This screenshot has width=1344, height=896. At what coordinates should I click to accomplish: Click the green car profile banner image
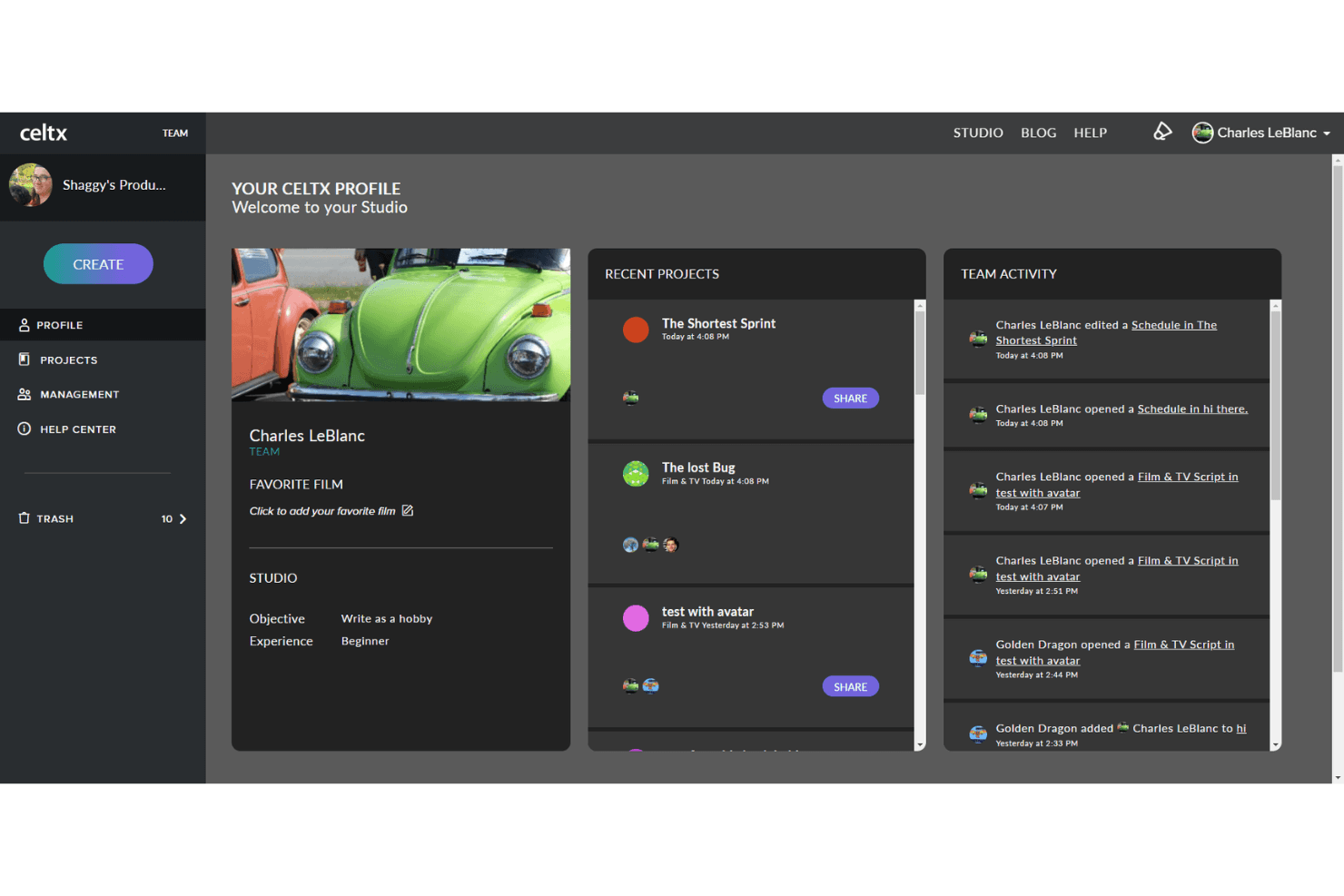tap(400, 325)
